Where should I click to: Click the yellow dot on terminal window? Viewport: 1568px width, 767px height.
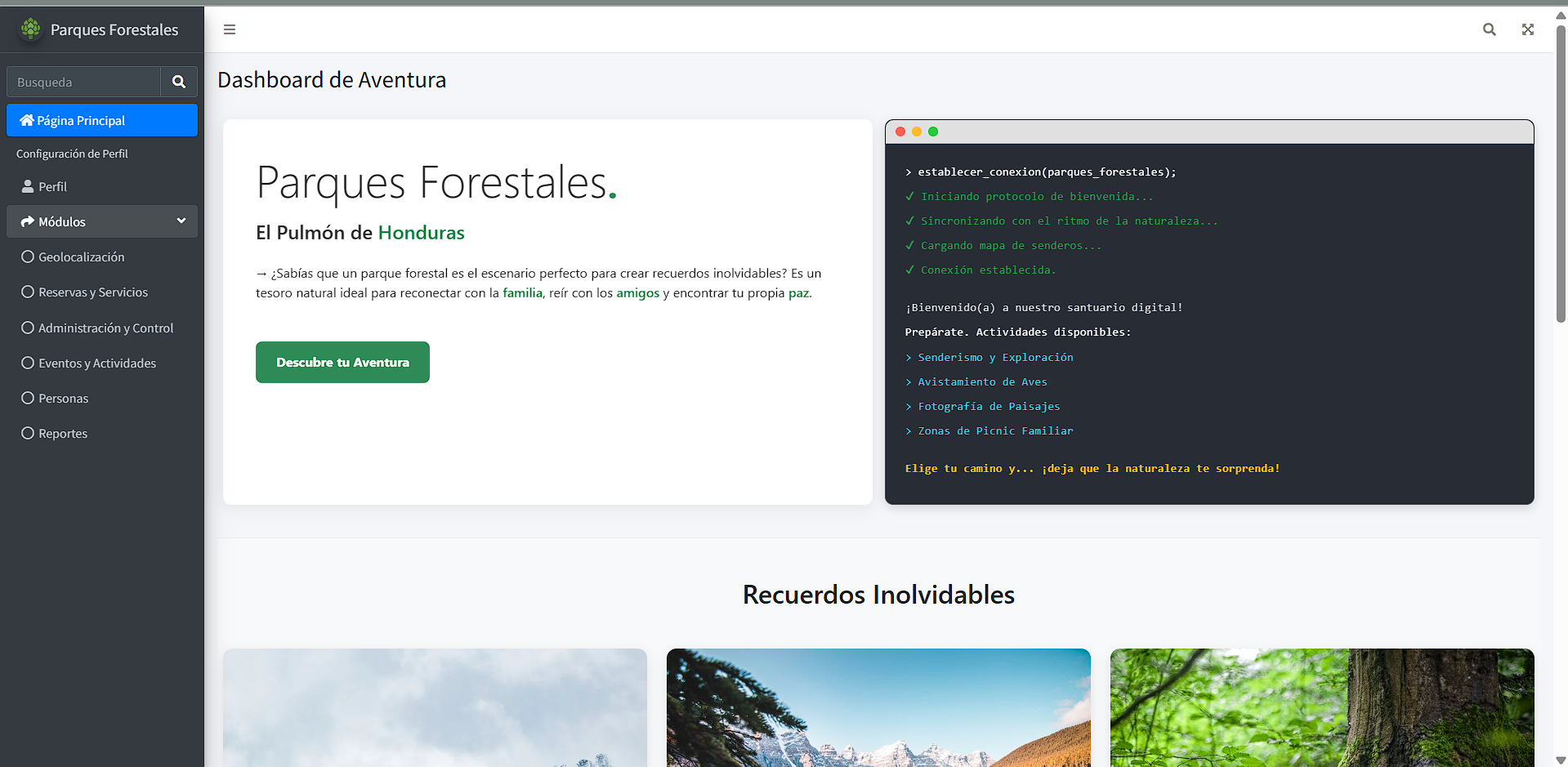[x=917, y=132]
